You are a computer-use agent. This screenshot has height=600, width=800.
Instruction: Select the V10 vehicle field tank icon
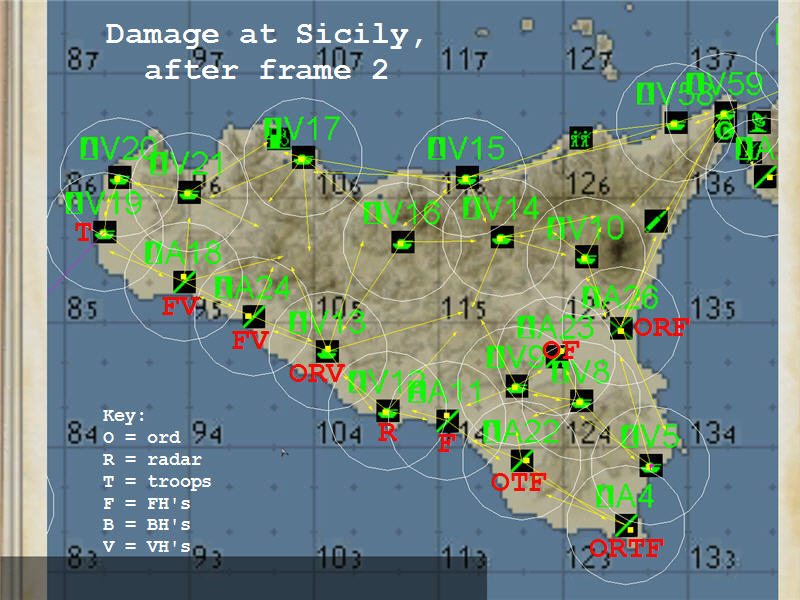[586, 257]
